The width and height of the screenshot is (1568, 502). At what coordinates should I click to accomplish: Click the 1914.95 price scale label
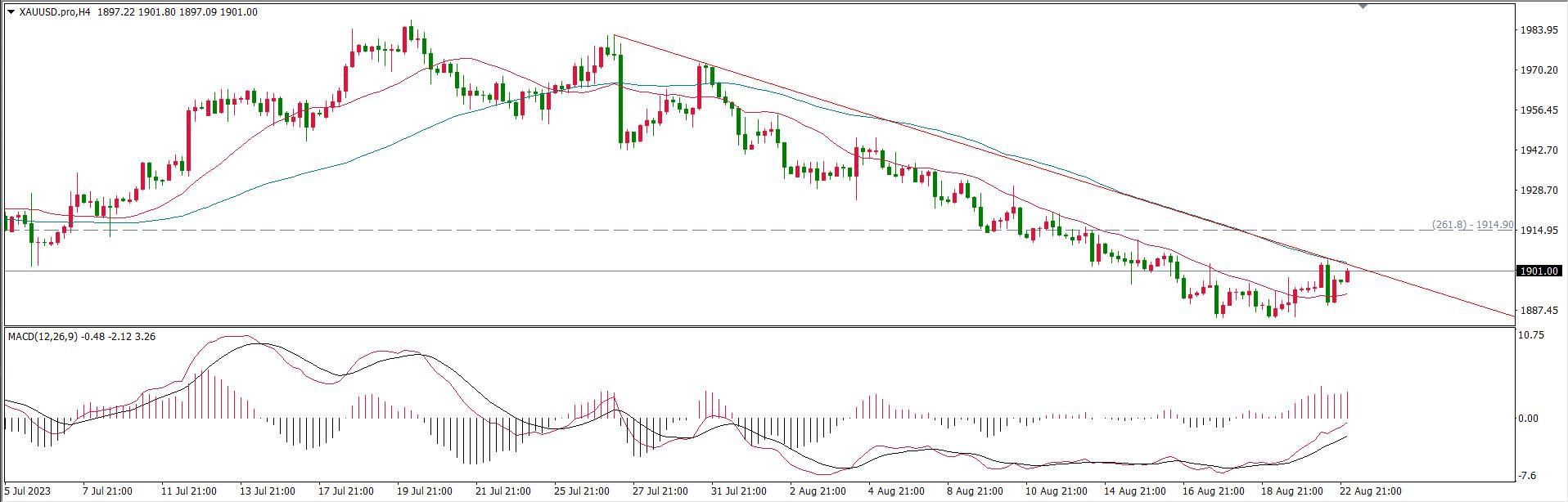tap(1539, 231)
